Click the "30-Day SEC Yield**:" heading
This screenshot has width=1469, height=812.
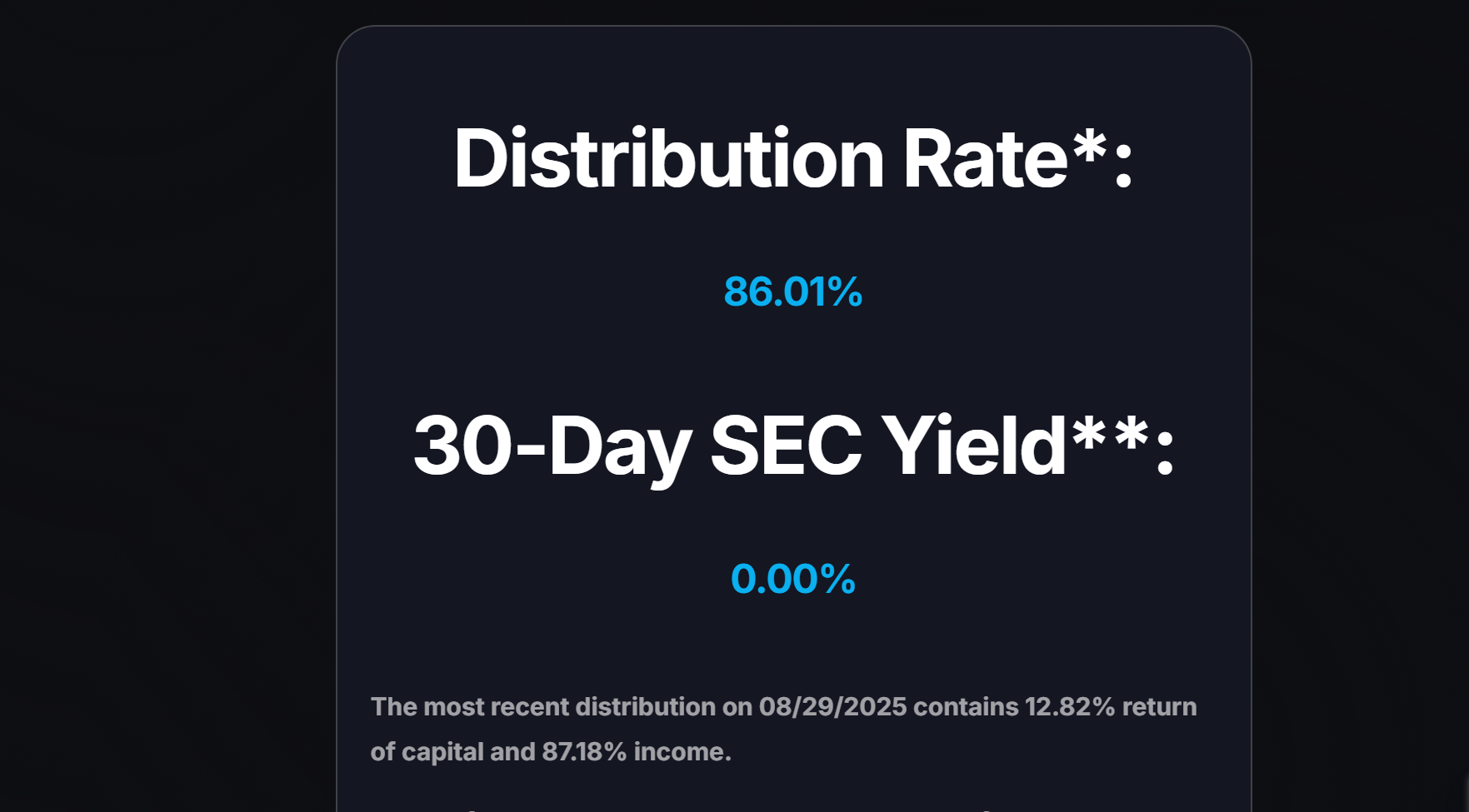[792, 446]
